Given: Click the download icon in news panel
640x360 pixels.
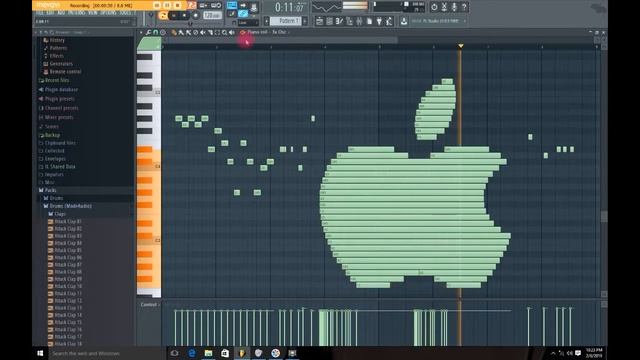Looking at the screenshot, I should [404, 21].
